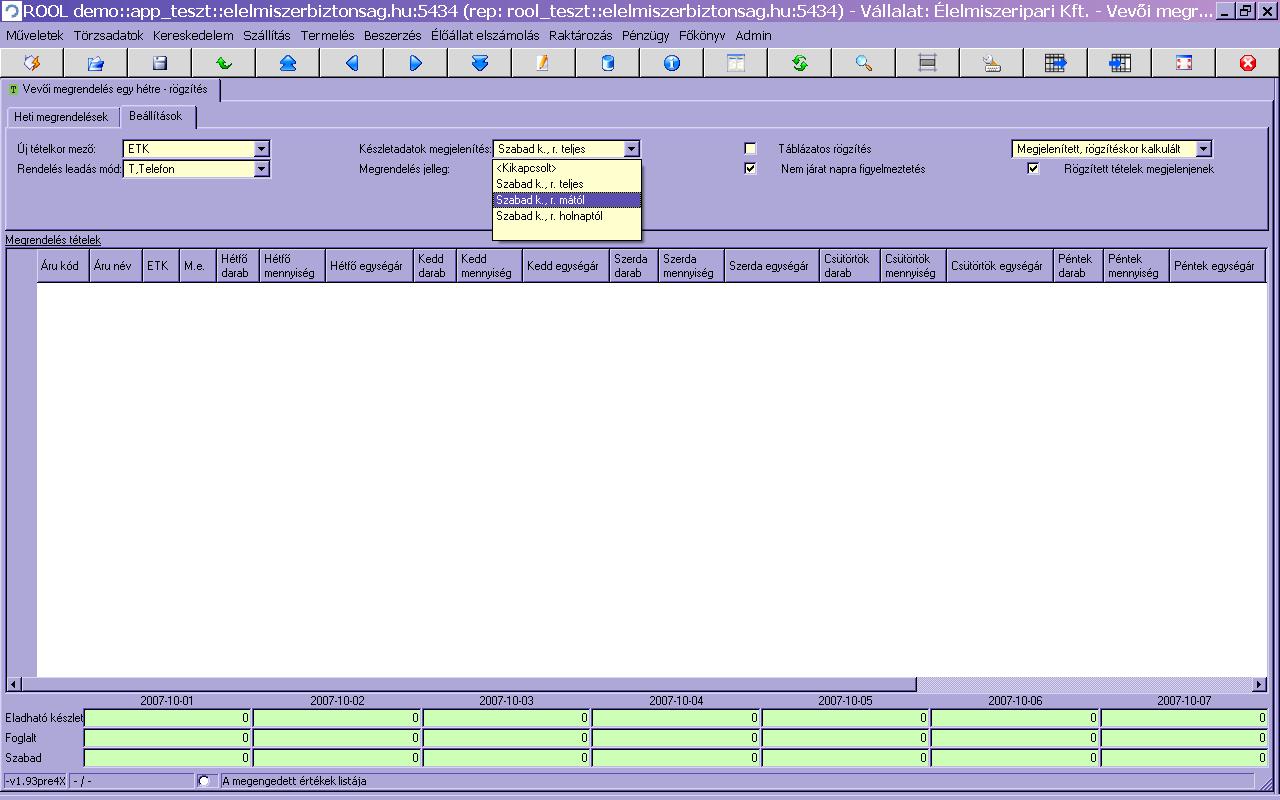Uncheck Nem járat napra figyelmeztetés

click(750, 169)
